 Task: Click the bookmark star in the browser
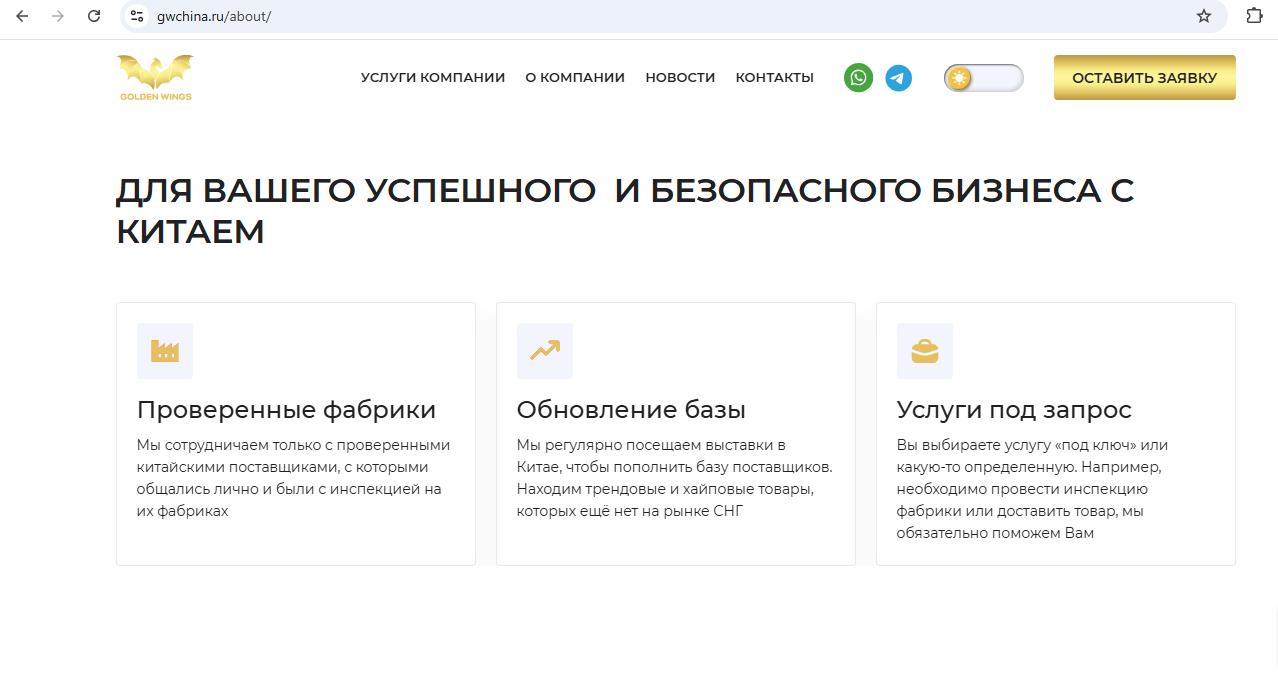point(1204,16)
